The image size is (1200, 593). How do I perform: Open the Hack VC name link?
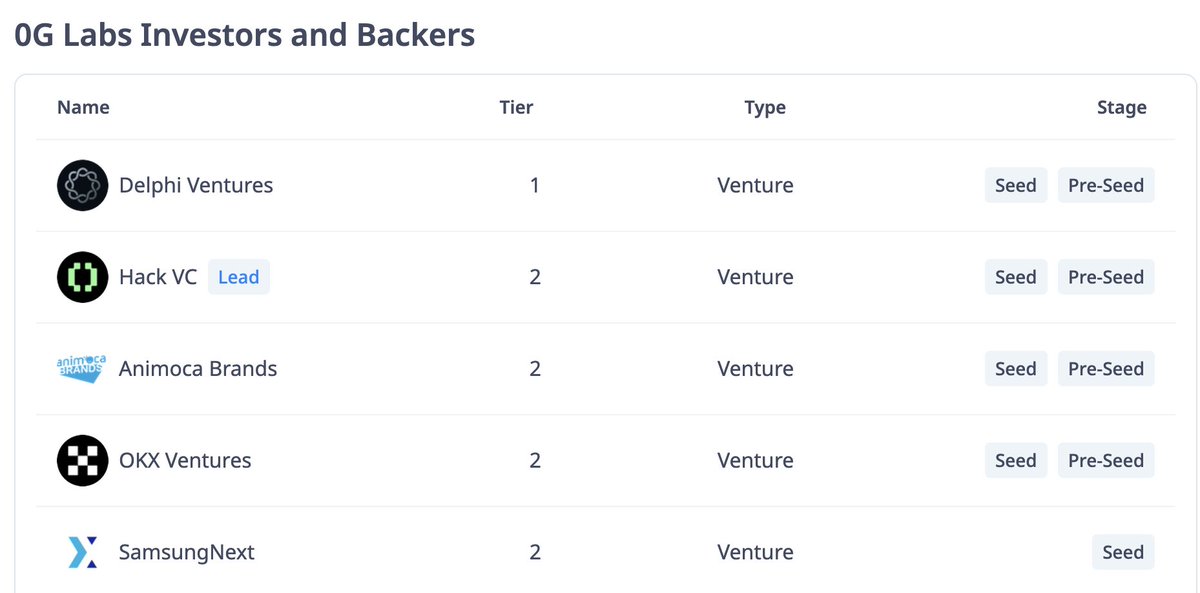click(x=158, y=277)
